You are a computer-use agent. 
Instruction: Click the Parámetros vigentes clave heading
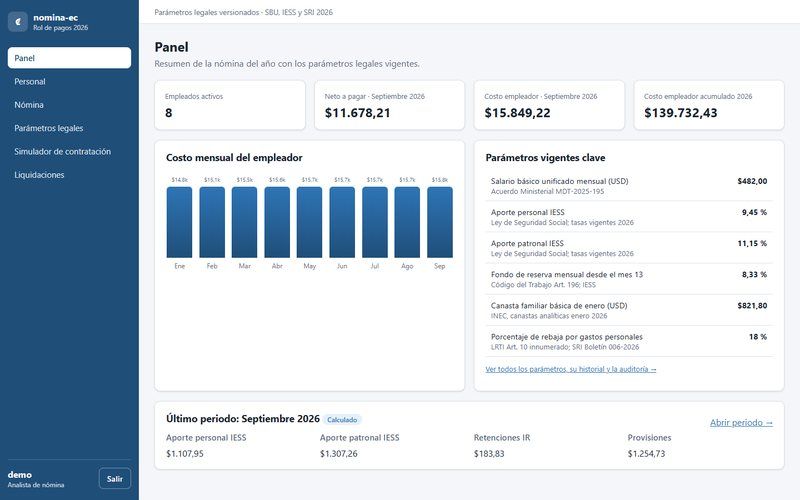[x=545, y=158]
